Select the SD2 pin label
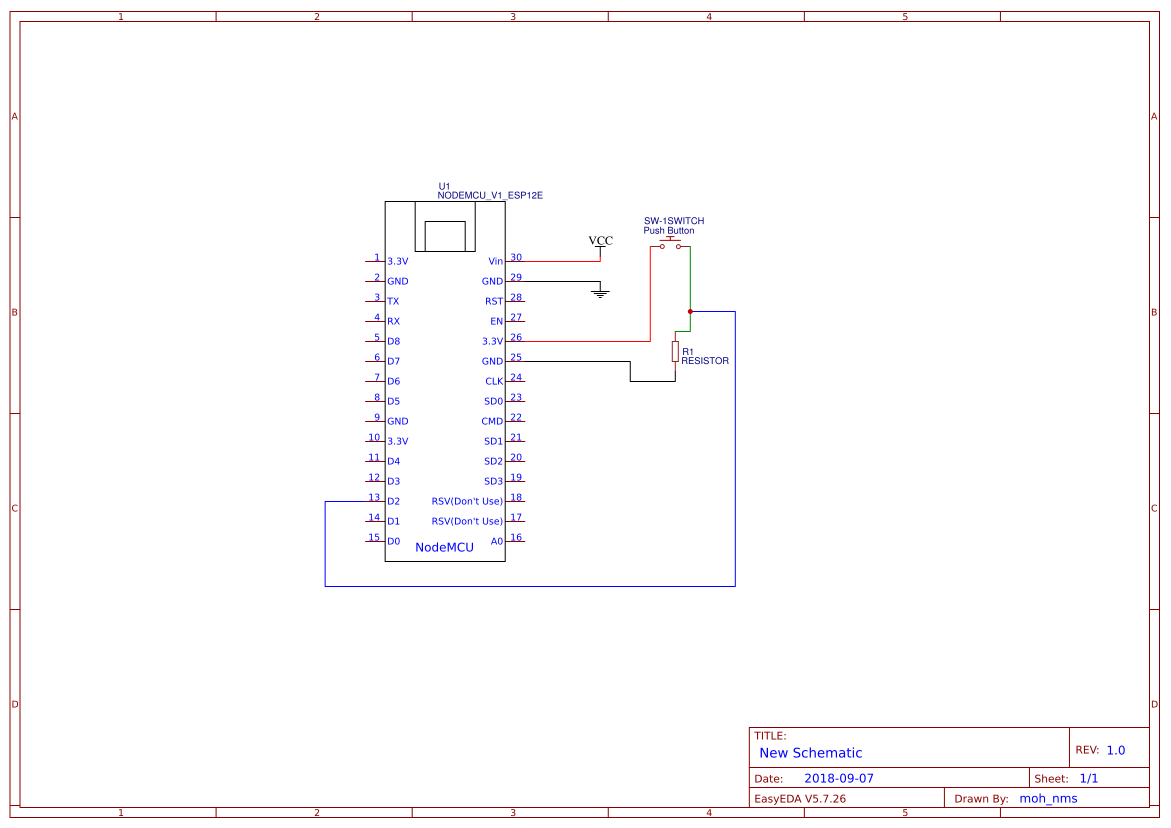1171x828 pixels. 493,462
